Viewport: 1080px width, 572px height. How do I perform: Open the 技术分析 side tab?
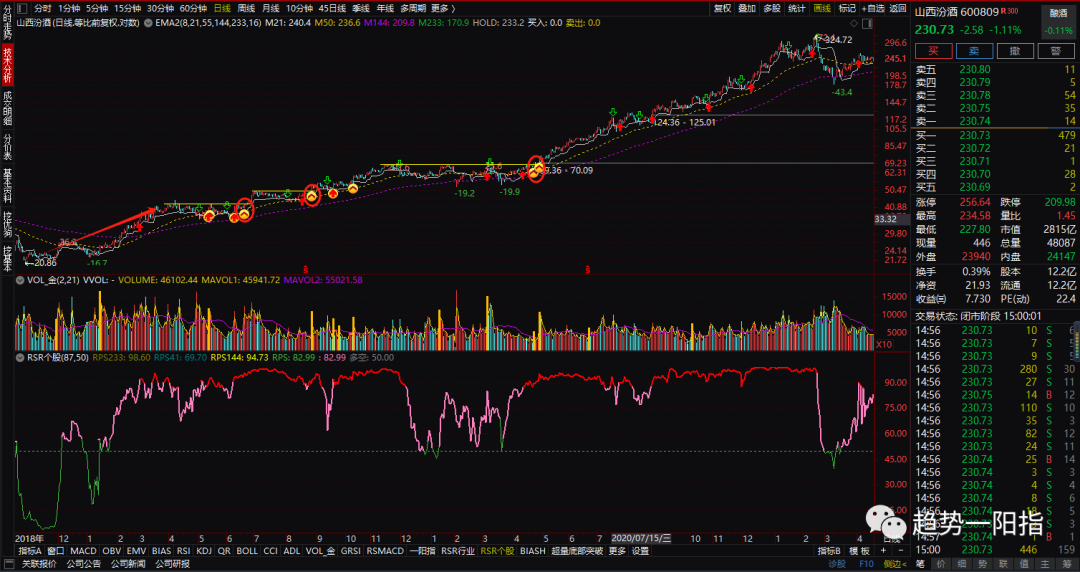pyautogui.click(x=7, y=65)
